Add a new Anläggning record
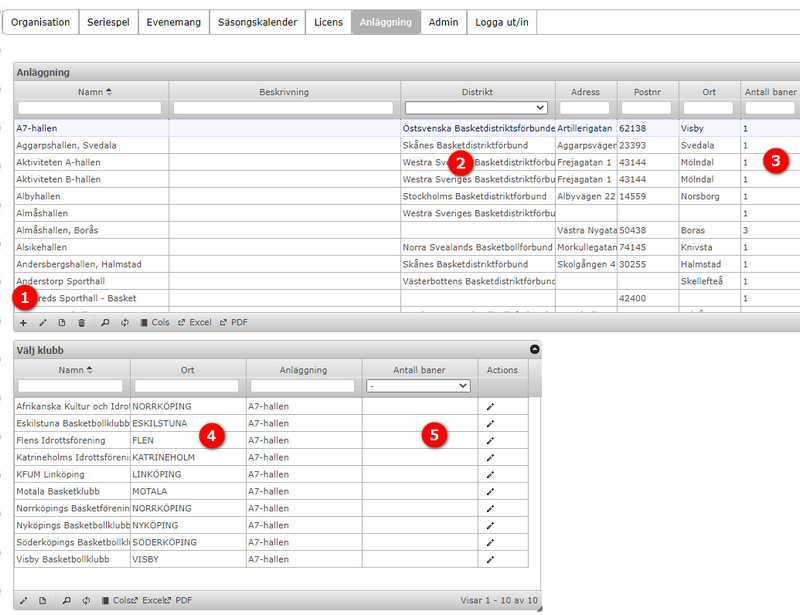Screen dimensions: 800x615 (x=23, y=323)
